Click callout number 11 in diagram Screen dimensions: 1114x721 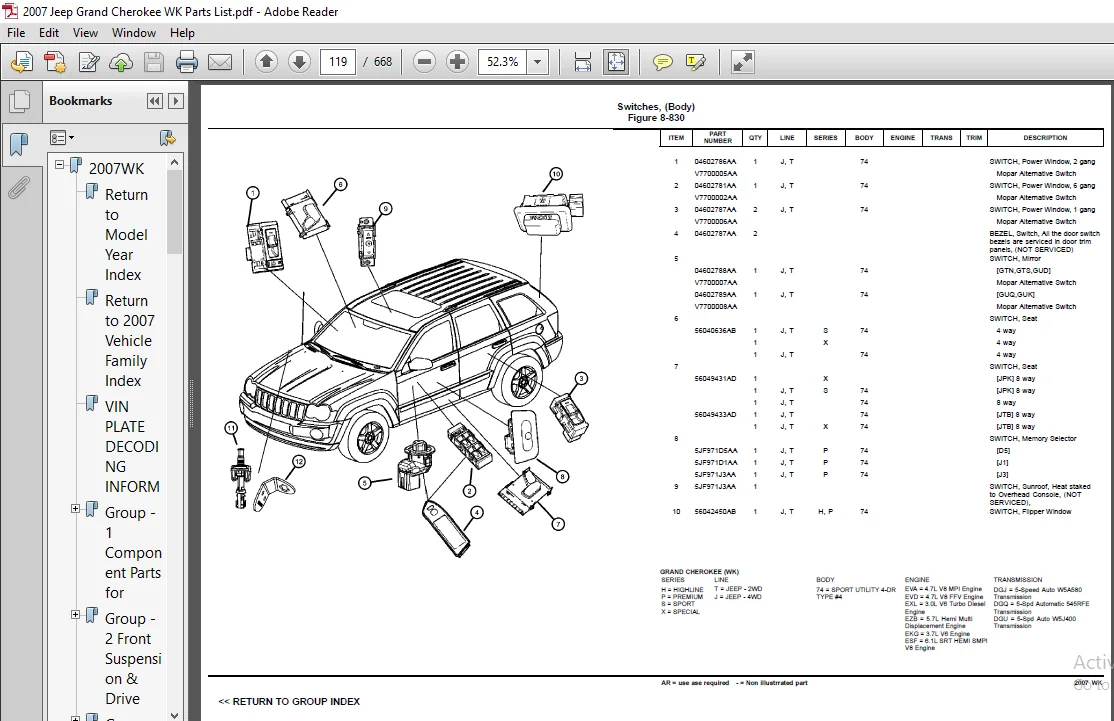coord(231,428)
